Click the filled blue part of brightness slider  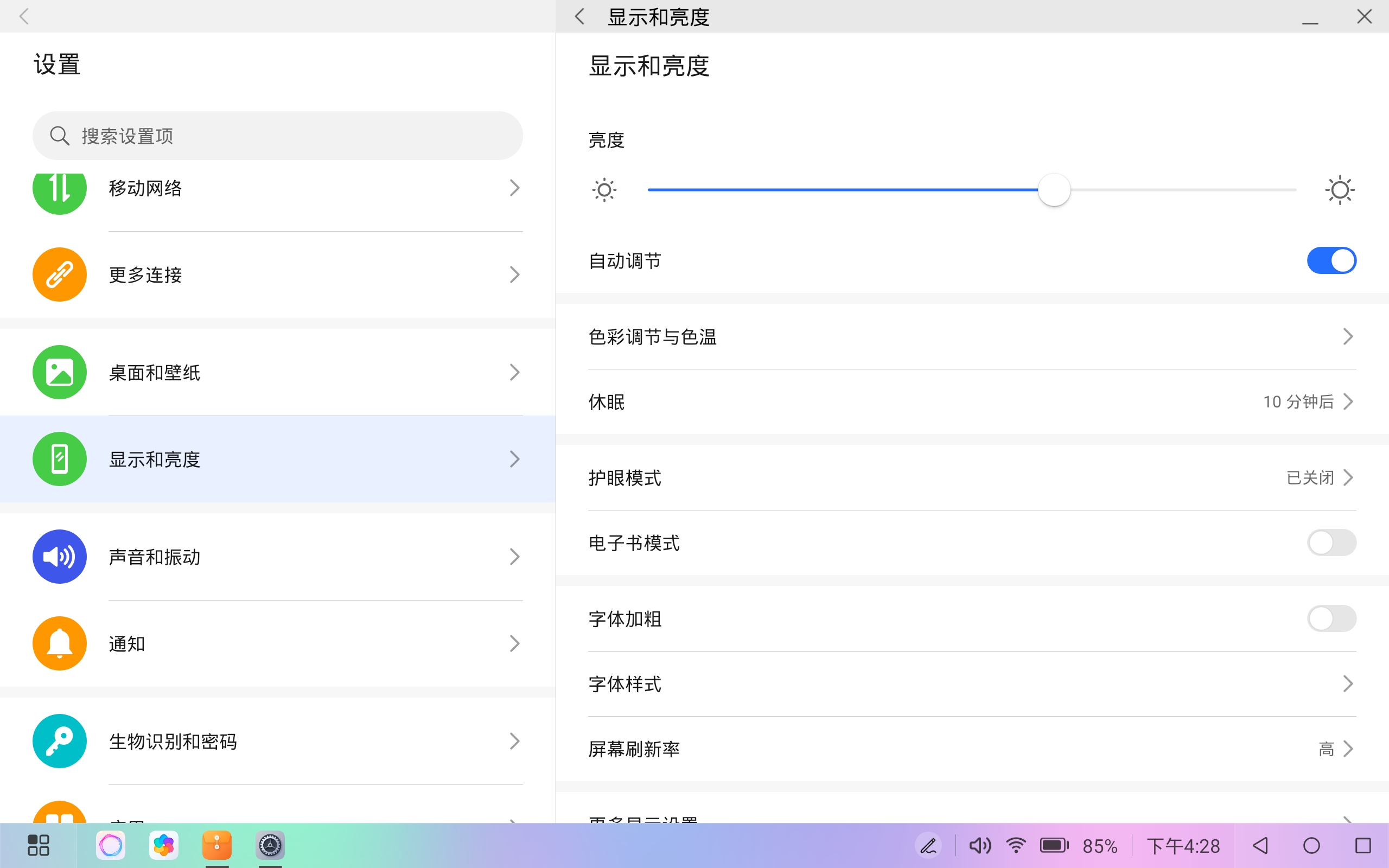pos(843,189)
